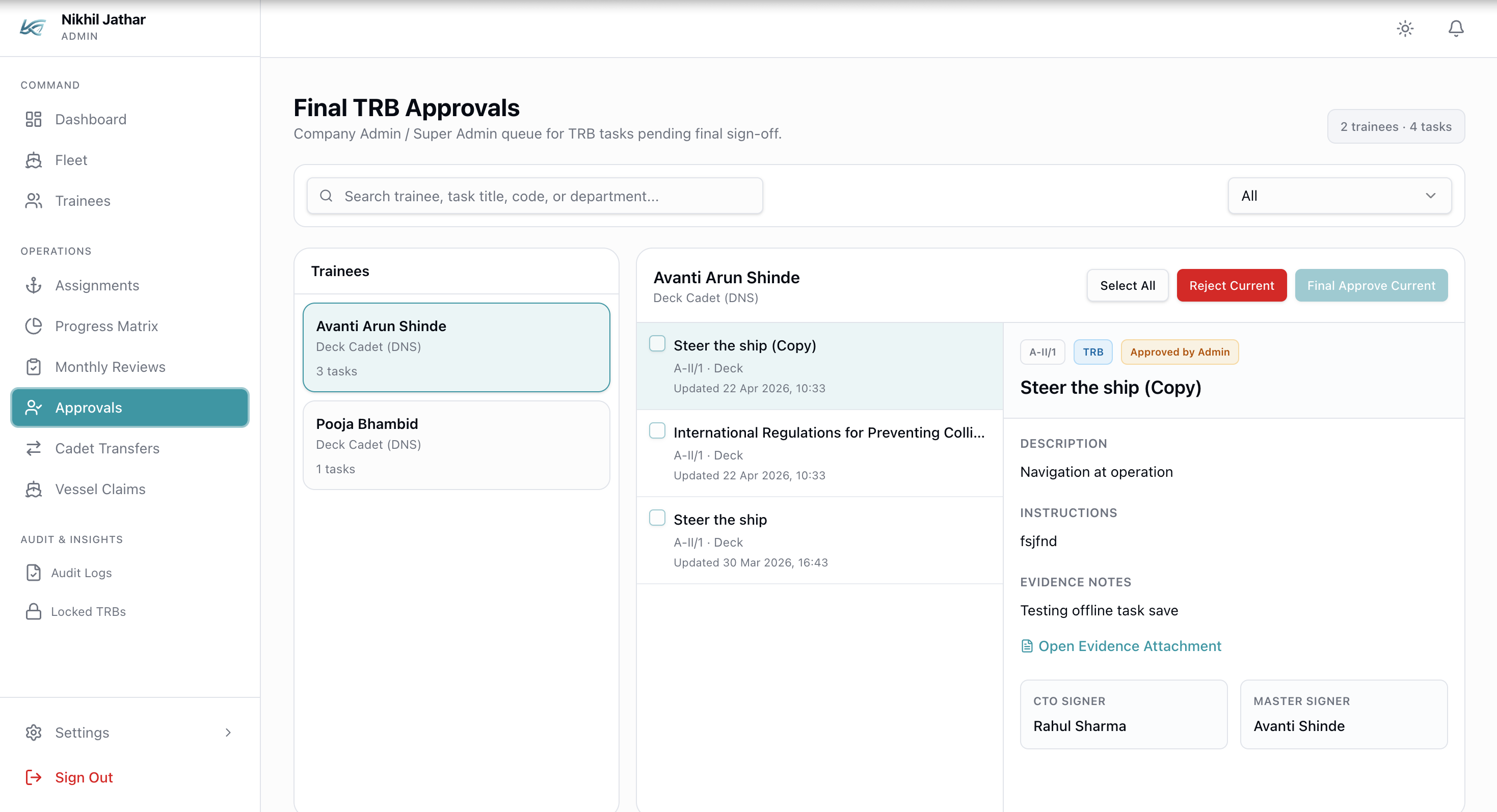The width and height of the screenshot is (1497, 812).
Task: Open Audit Logs
Action: click(x=130, y=573)
